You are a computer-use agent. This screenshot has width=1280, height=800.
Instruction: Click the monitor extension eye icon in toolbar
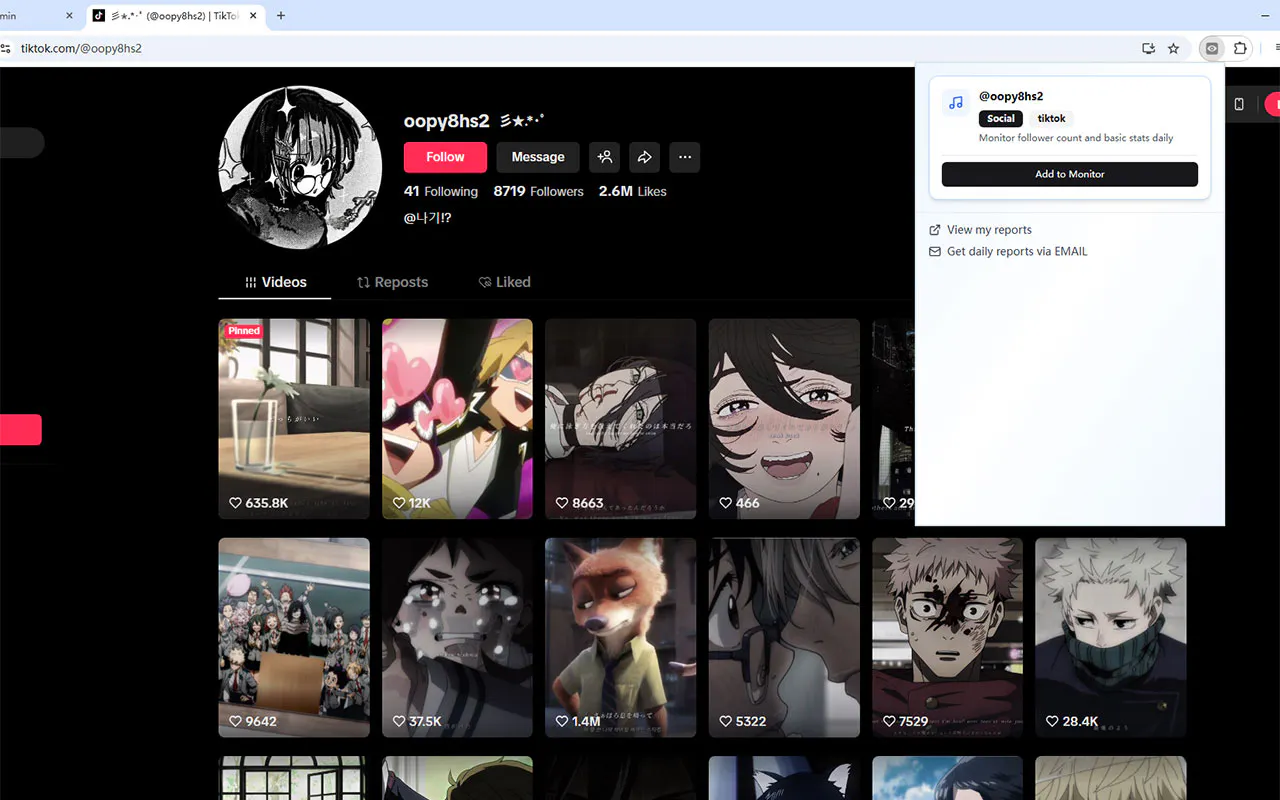(1212, 48)
